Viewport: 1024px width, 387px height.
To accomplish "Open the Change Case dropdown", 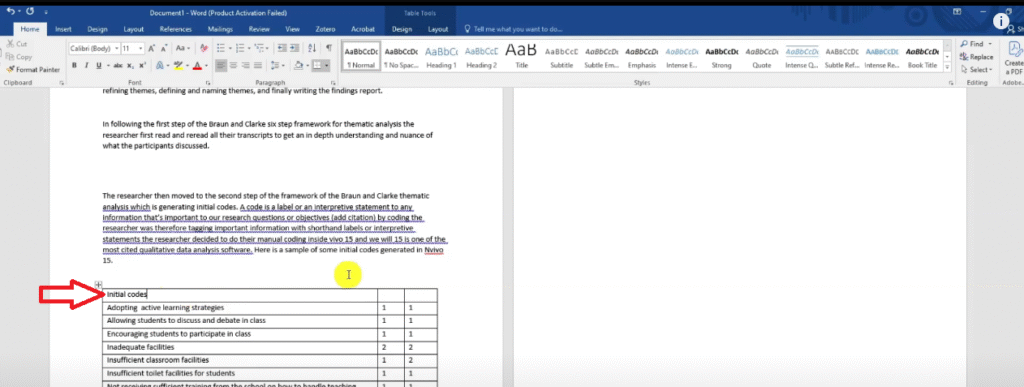I will point(184,48).
